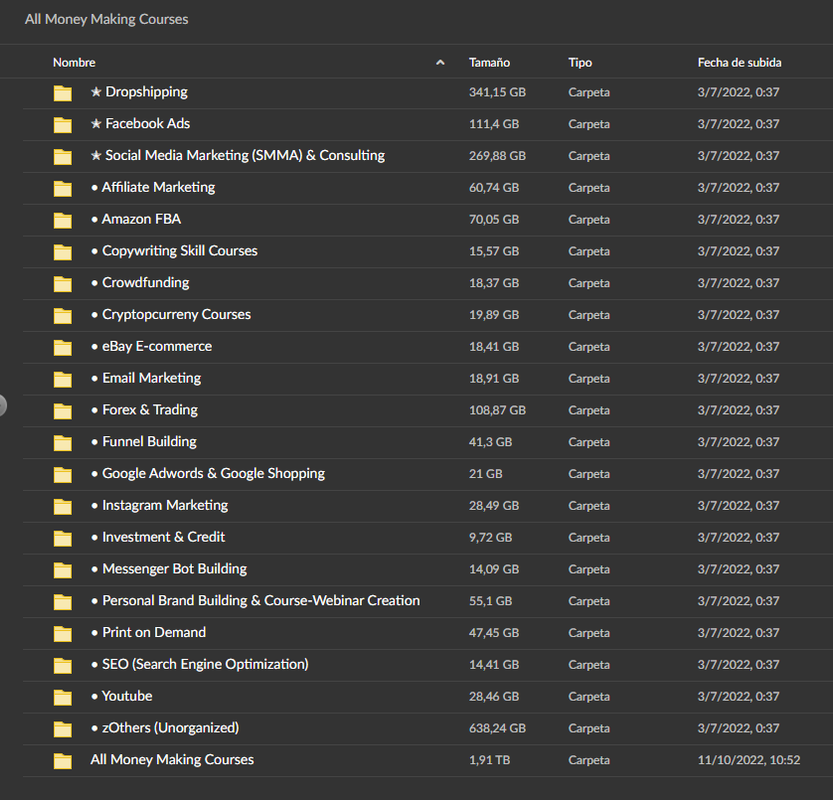Screen dimensions: 833x800
Task: Click the Youtube folder icon
Action: point(63,697)
